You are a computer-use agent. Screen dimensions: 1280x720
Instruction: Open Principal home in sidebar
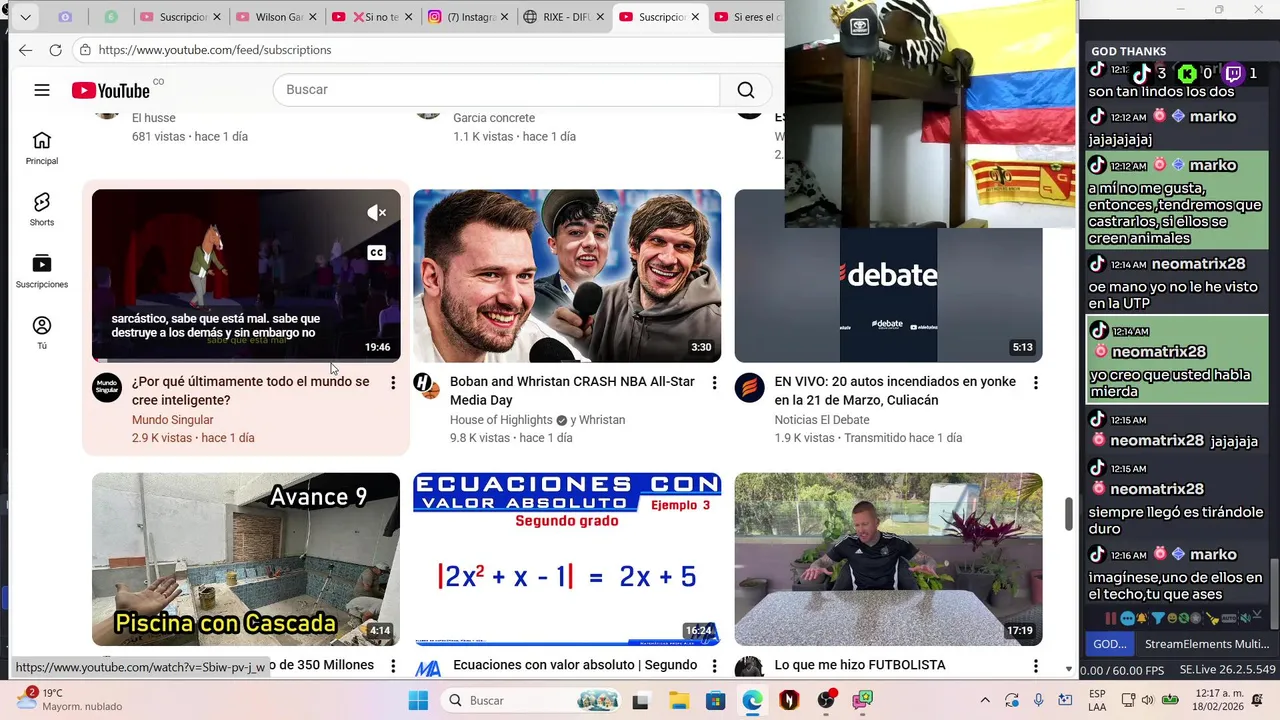(x=42, y=148)
